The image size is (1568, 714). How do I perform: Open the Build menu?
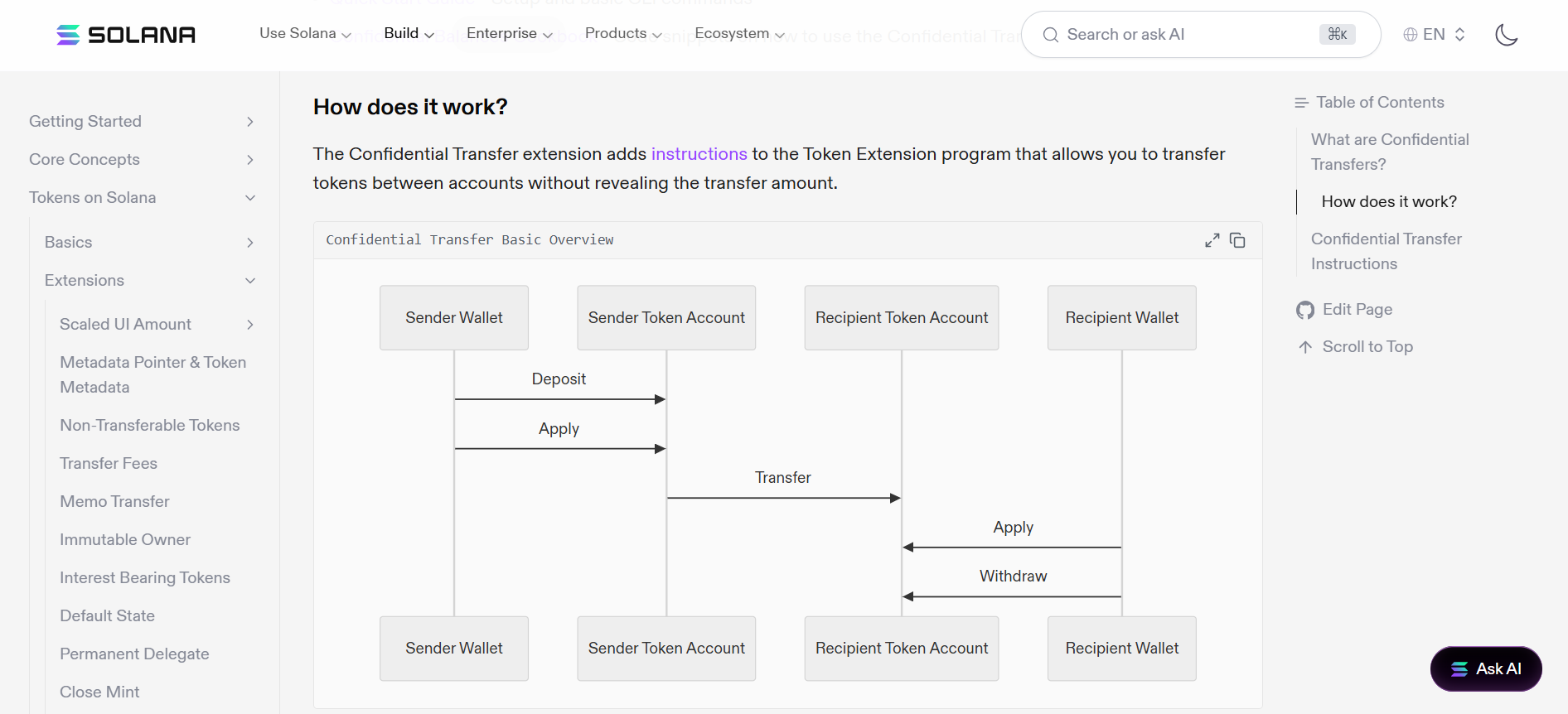409,33
